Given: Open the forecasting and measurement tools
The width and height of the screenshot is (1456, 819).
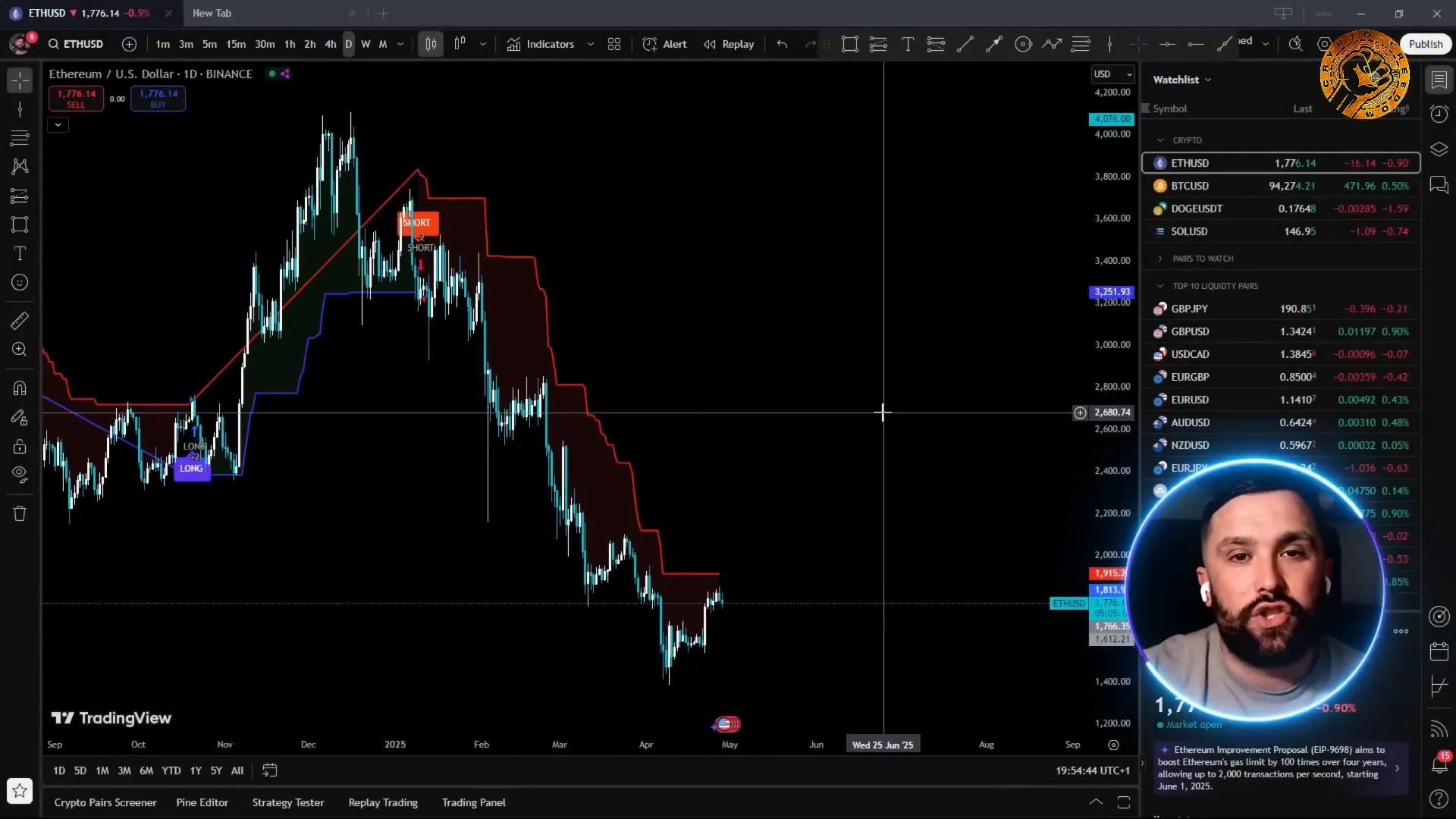Looking at the screenshot, I should 20,196.
